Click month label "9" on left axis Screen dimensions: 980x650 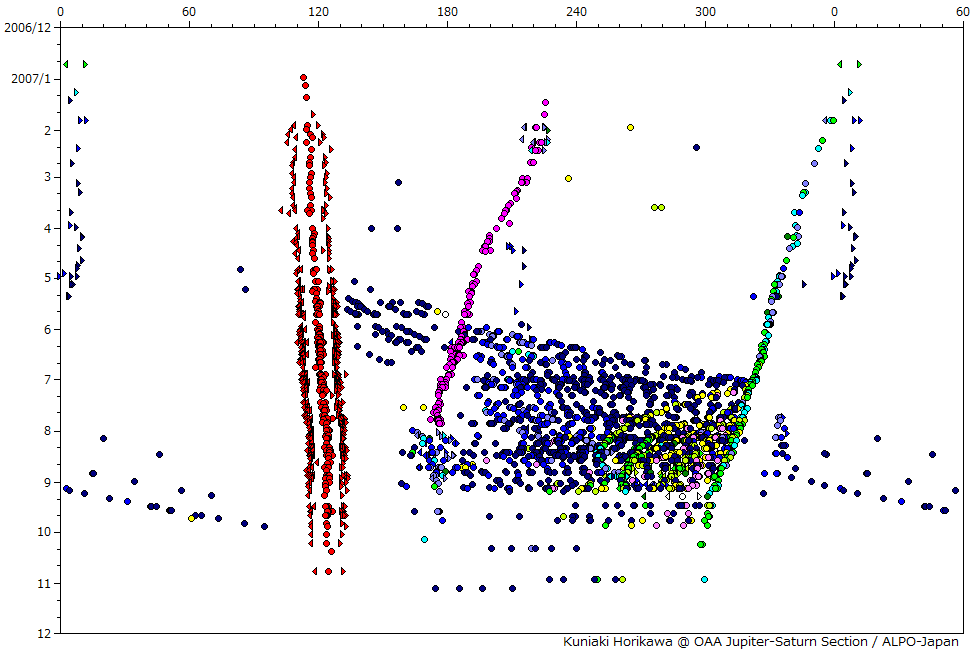point(48,482)
